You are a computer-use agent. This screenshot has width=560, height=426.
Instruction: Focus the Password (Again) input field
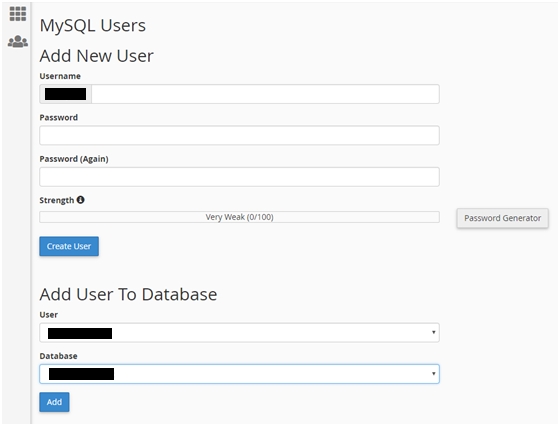[239, 177]
